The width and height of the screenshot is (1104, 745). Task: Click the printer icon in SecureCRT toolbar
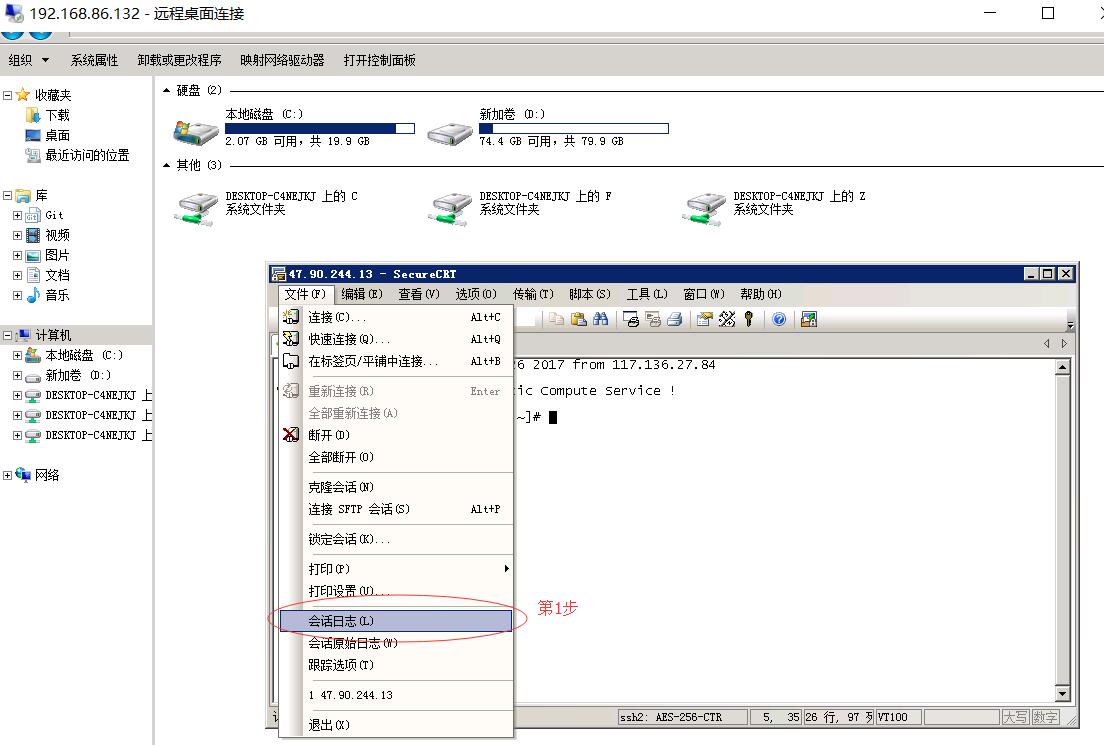click(x=674, y=320)
